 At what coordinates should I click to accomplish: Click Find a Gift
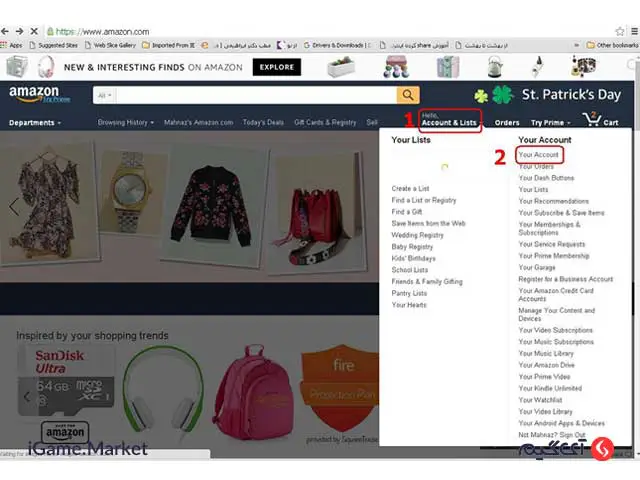407,212
